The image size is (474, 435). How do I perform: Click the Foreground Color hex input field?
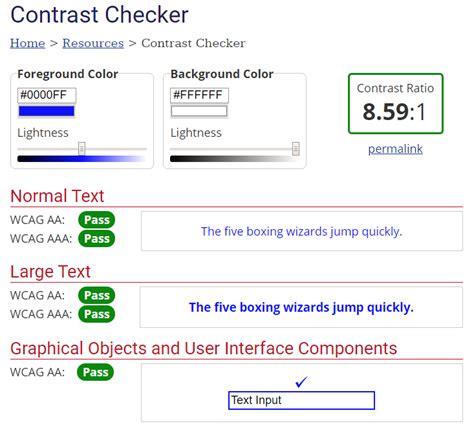click(x=47, y=95)
